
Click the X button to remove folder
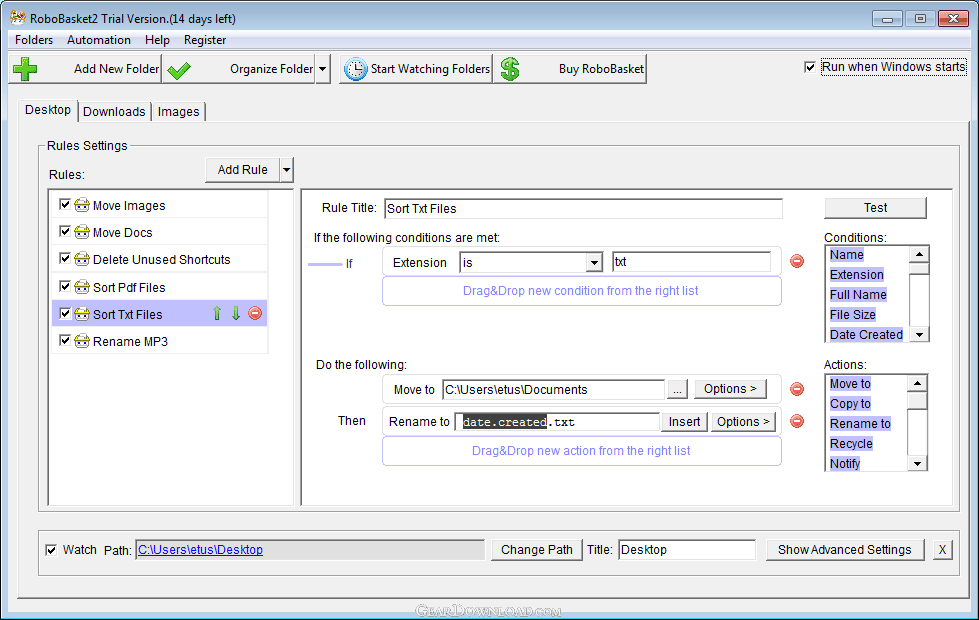(x=942, y=550)
